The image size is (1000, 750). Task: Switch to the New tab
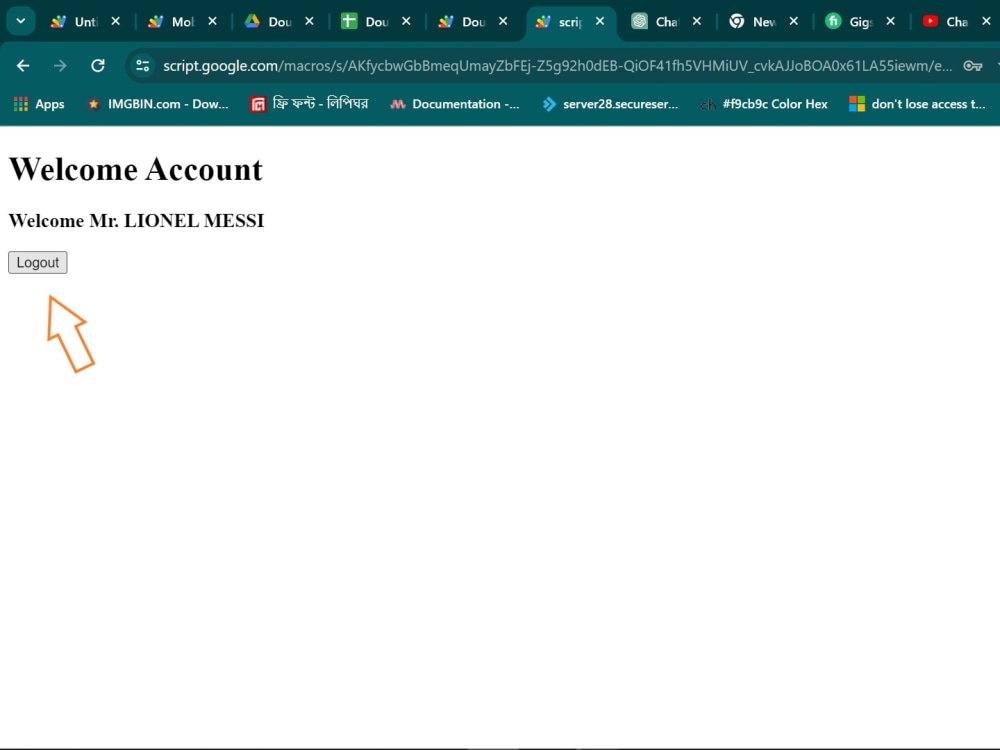pyautogui.click(x=755, y=22)
